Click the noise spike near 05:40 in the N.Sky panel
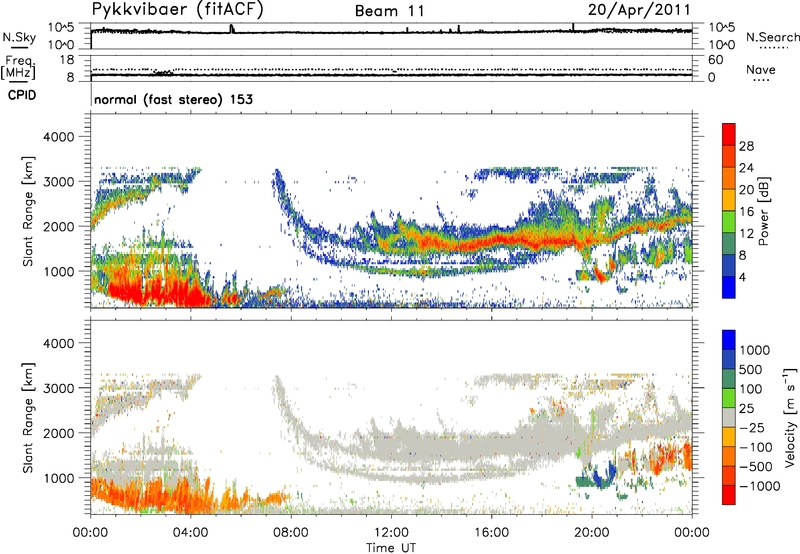This screenshot has height=554, width=800. [232, 29]
